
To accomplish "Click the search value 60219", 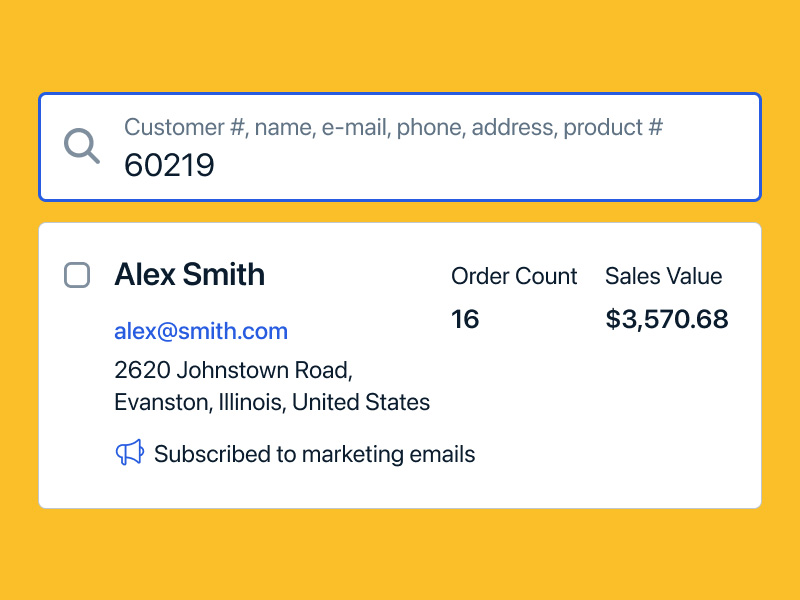I will pos(169,165).
